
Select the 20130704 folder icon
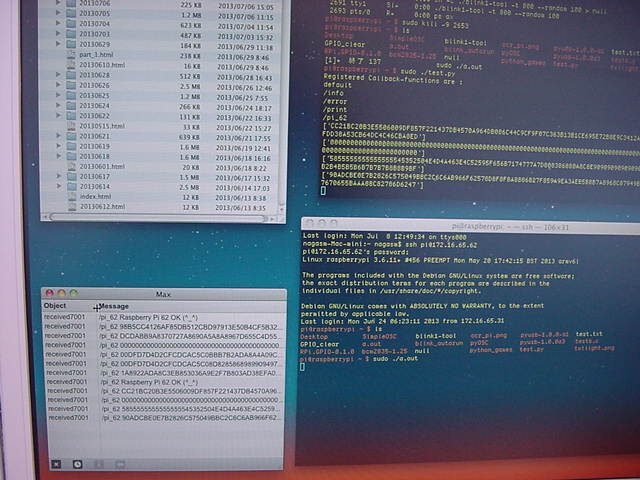71,24
